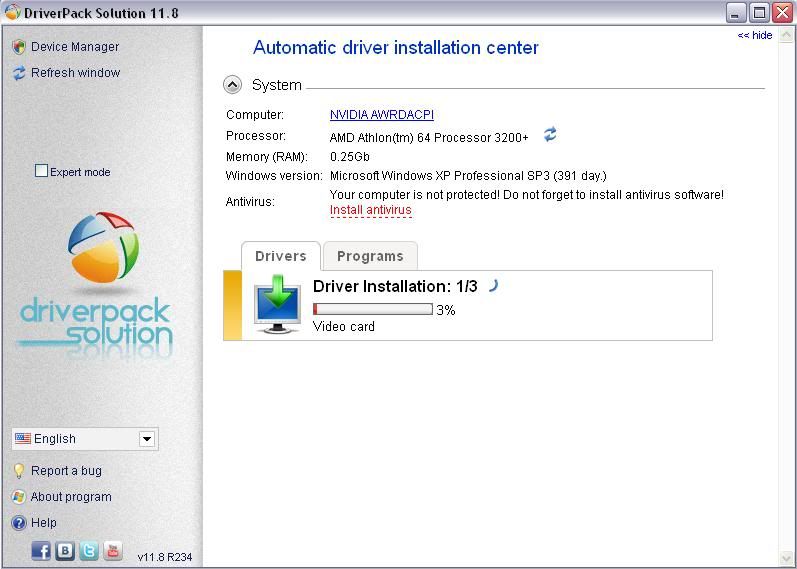The height and width of the screenshot is (569, 797).
Task: Click the Report a bug link
Action: pos(66,471)
